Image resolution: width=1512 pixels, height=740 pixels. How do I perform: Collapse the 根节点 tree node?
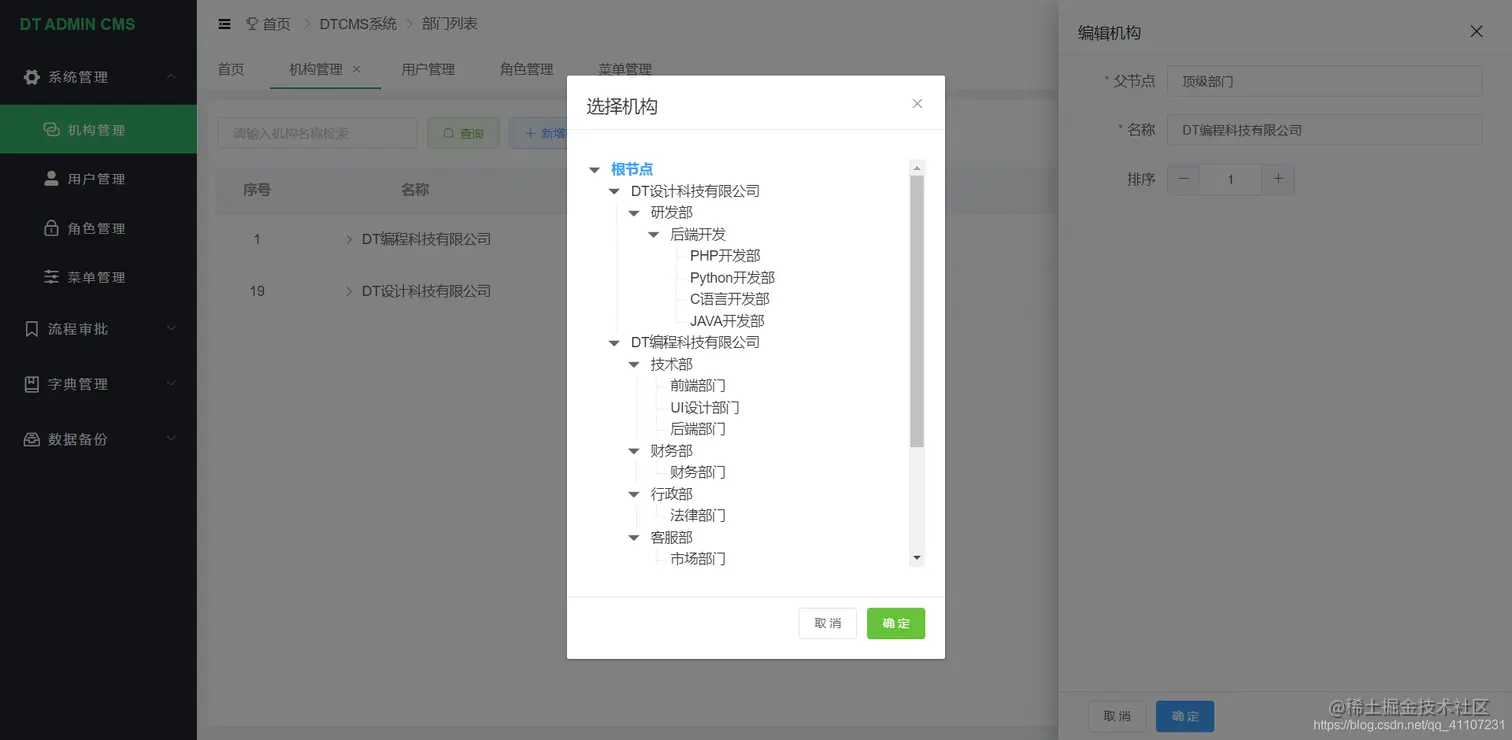(x=594, y=169)
